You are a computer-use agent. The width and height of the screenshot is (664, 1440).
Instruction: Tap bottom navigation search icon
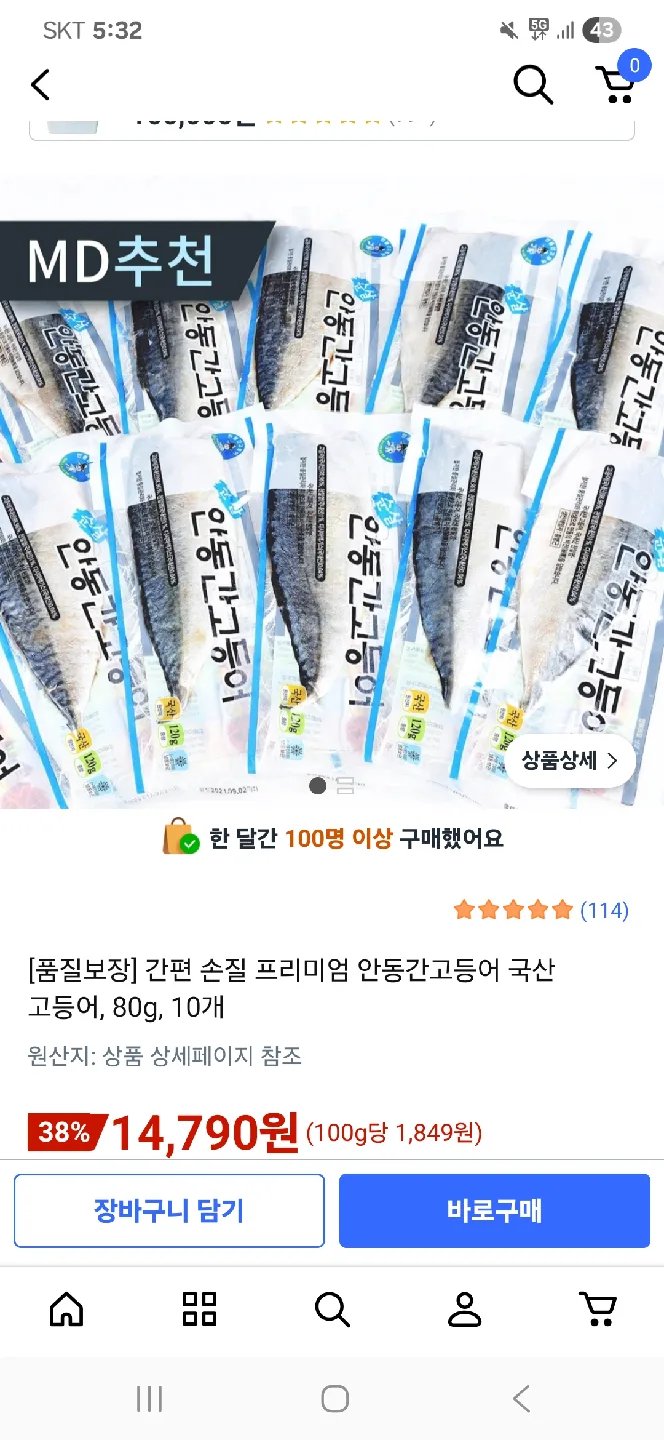[x=332, y=1308]
